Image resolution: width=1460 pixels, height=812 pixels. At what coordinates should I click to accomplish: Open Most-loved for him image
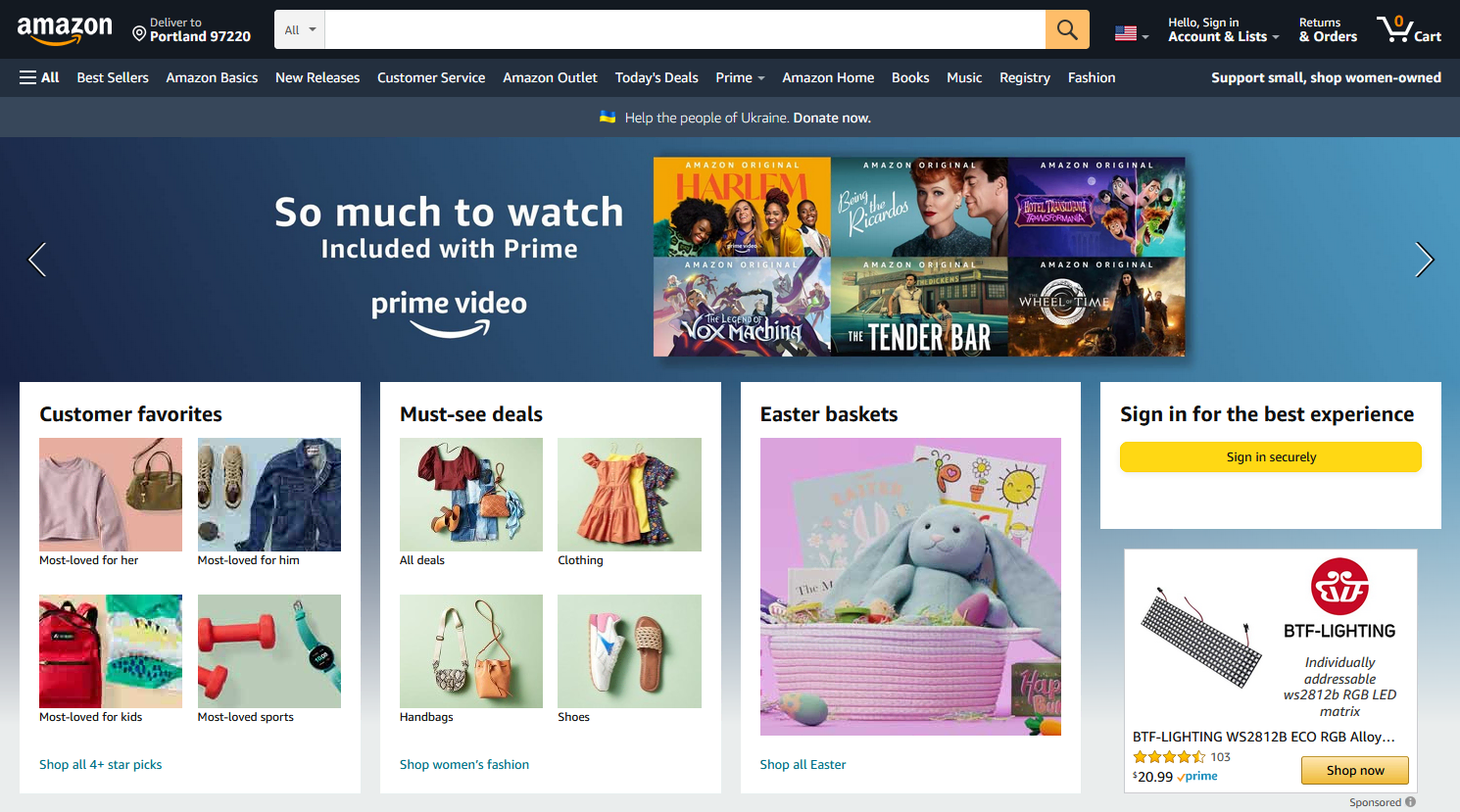tap(269, 495)
